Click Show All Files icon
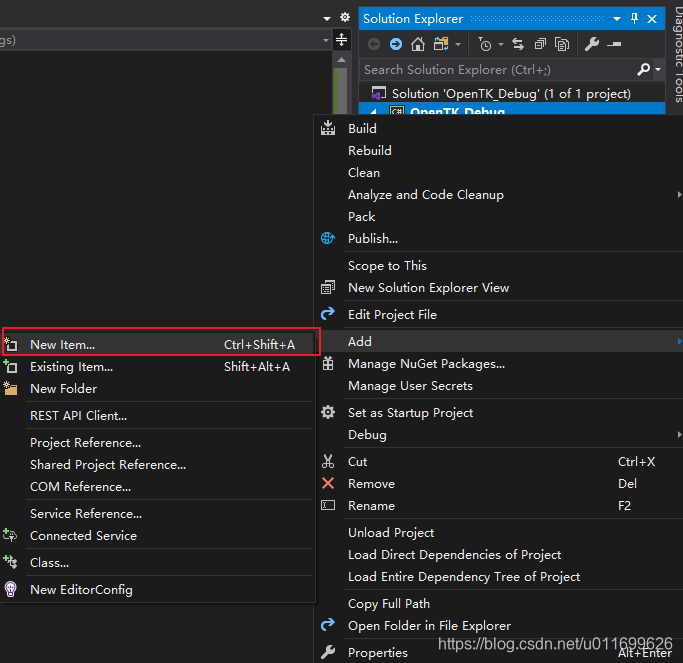The image size is (683, 663). pyautogui.click(x=562, y=44)
